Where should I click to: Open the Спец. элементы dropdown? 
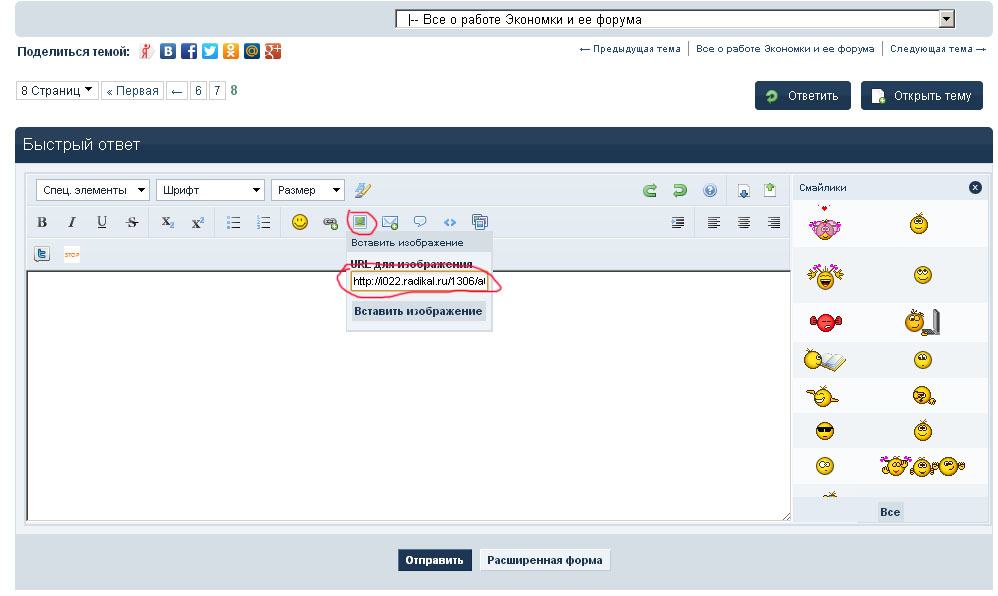(x=93, y=190)
